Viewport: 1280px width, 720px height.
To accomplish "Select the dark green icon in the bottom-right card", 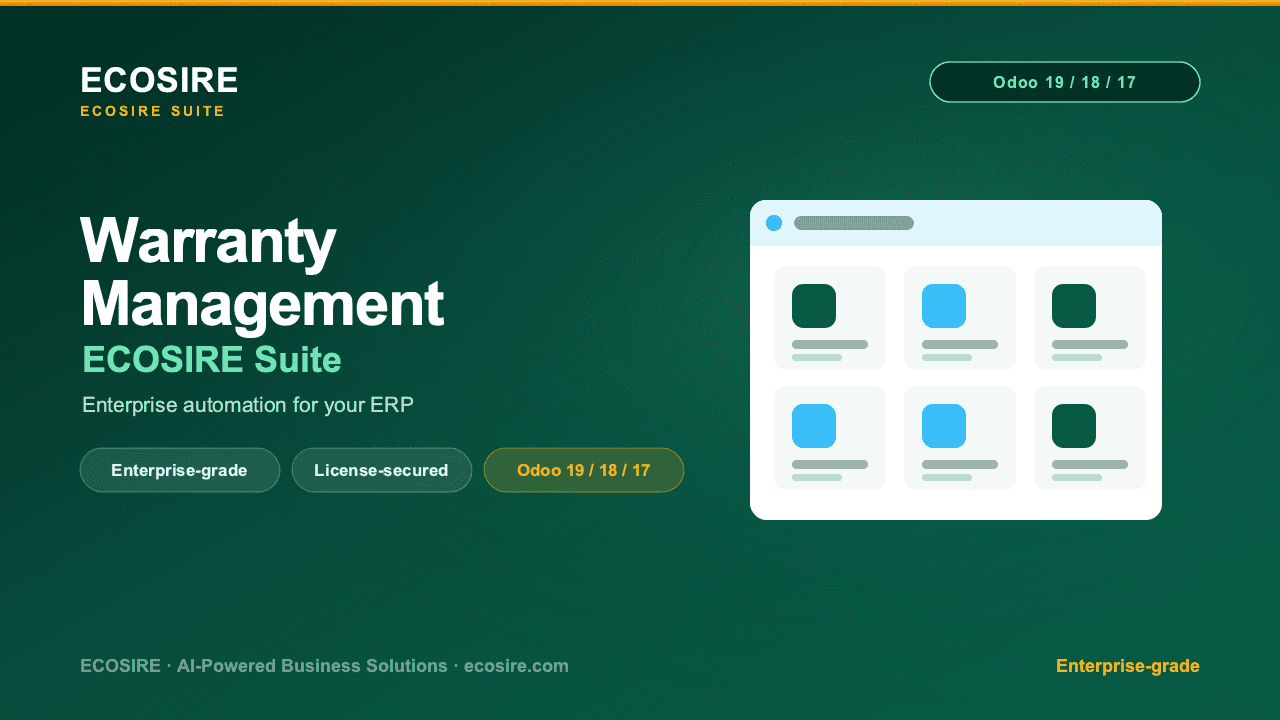I will pos(1074,426).
